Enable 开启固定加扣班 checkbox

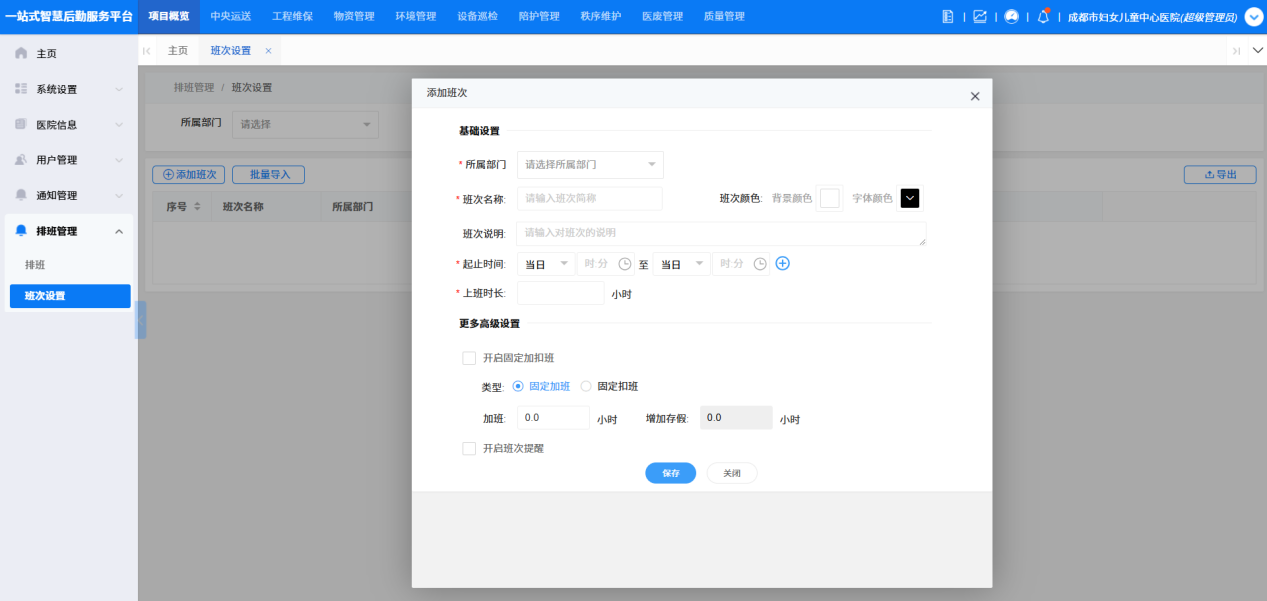469,358
